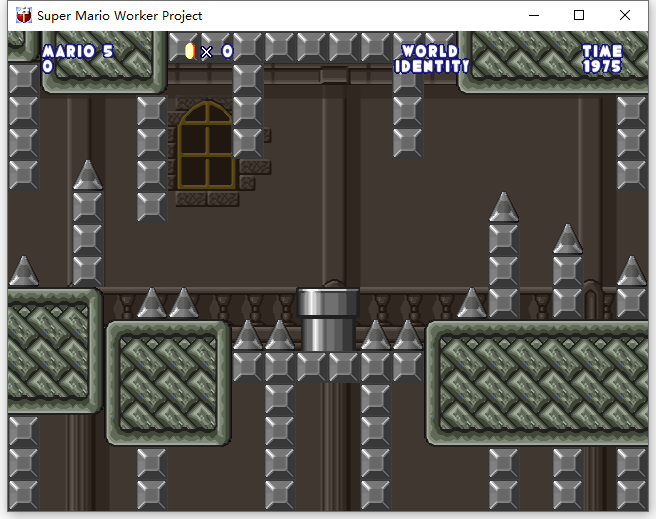Click the TIME label
656x519 pixels.
(x=602, y=51)
